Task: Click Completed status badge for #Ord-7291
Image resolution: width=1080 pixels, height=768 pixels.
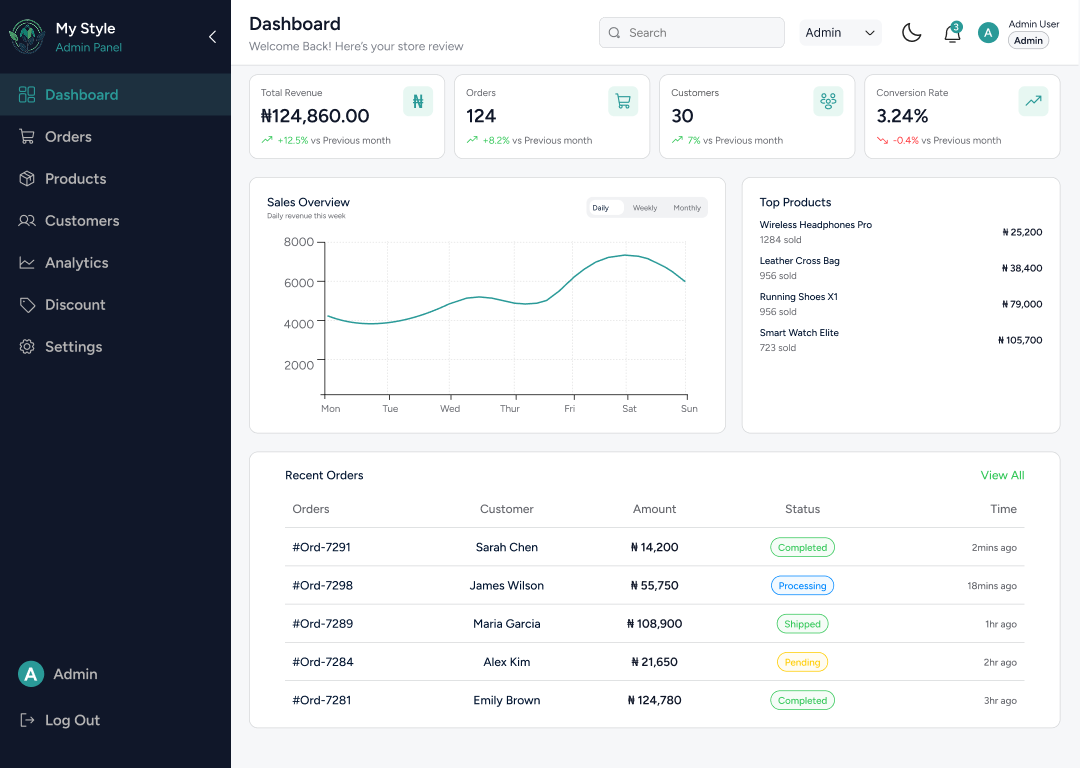Action: click(x=802, y=548)
